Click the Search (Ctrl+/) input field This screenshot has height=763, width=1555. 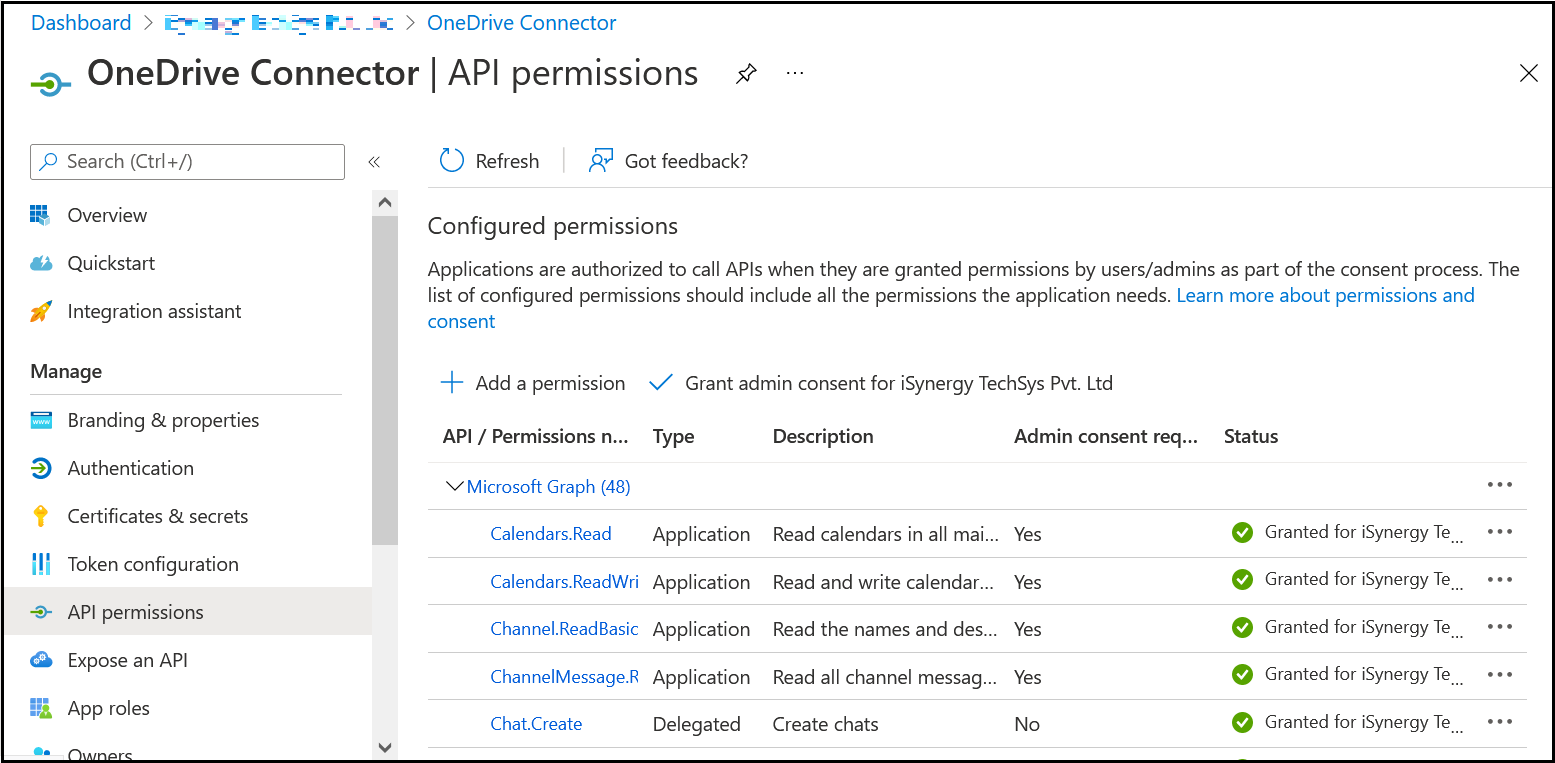click(188, 162)
